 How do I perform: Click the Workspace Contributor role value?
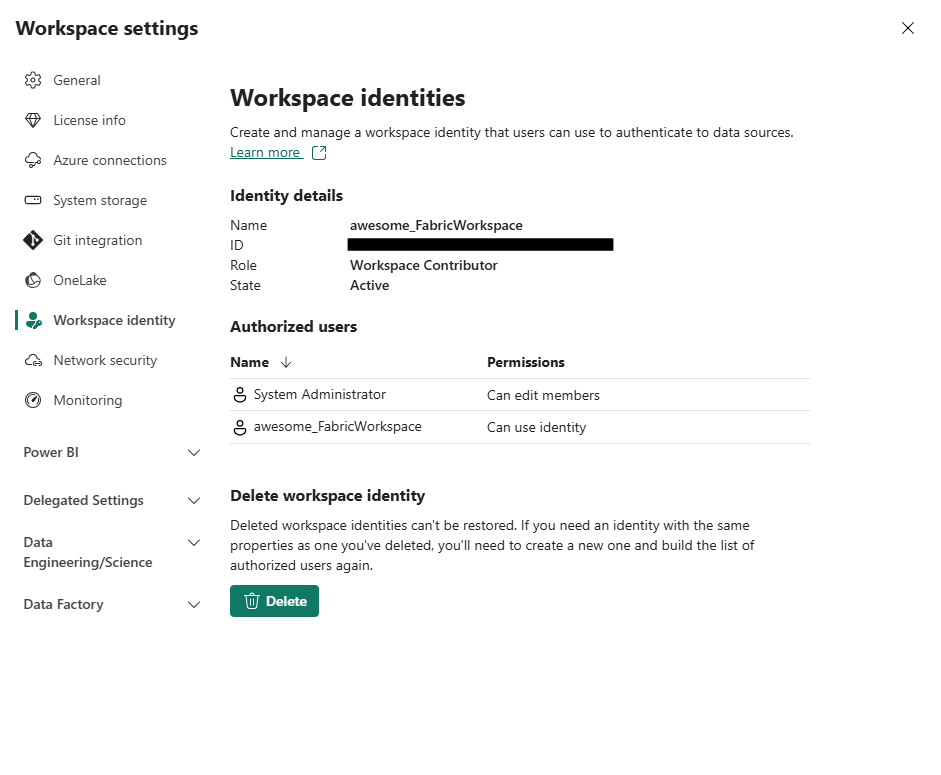click(424, 265)
